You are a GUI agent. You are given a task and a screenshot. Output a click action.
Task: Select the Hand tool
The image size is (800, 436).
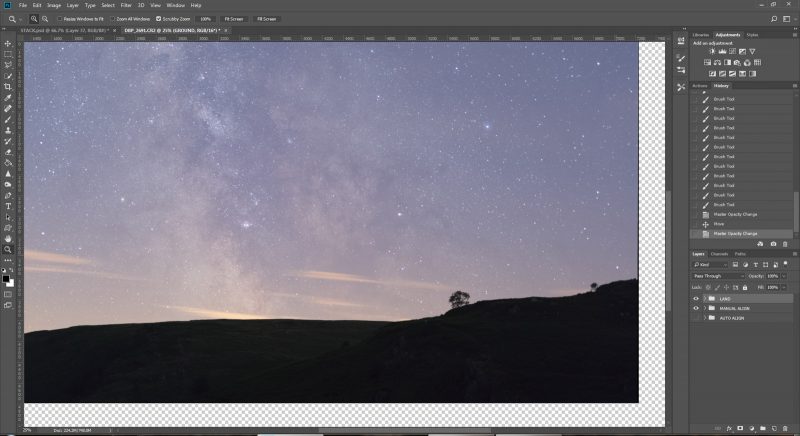click(x=8, y=239)
